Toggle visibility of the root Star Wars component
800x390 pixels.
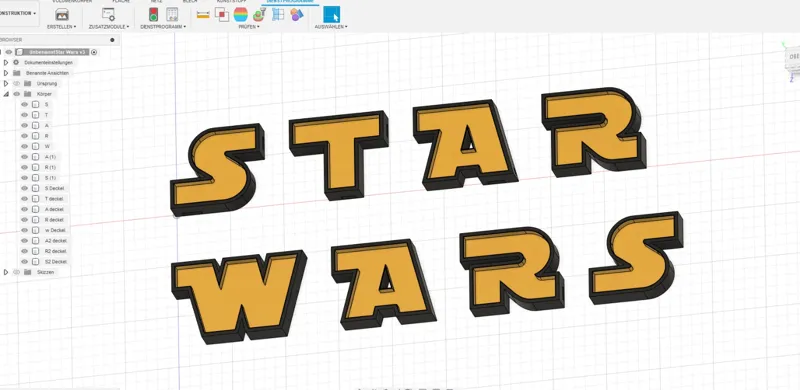coord(9,52)
